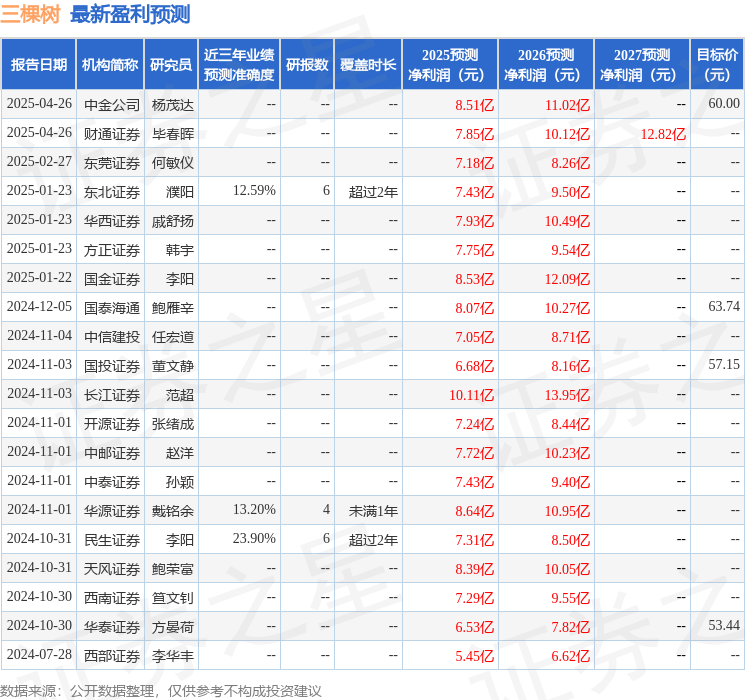This screenshot has width=745, height=700.
Task: Click the 12.82亿 2027 forecast value
Action: click(x=663, y=134)
